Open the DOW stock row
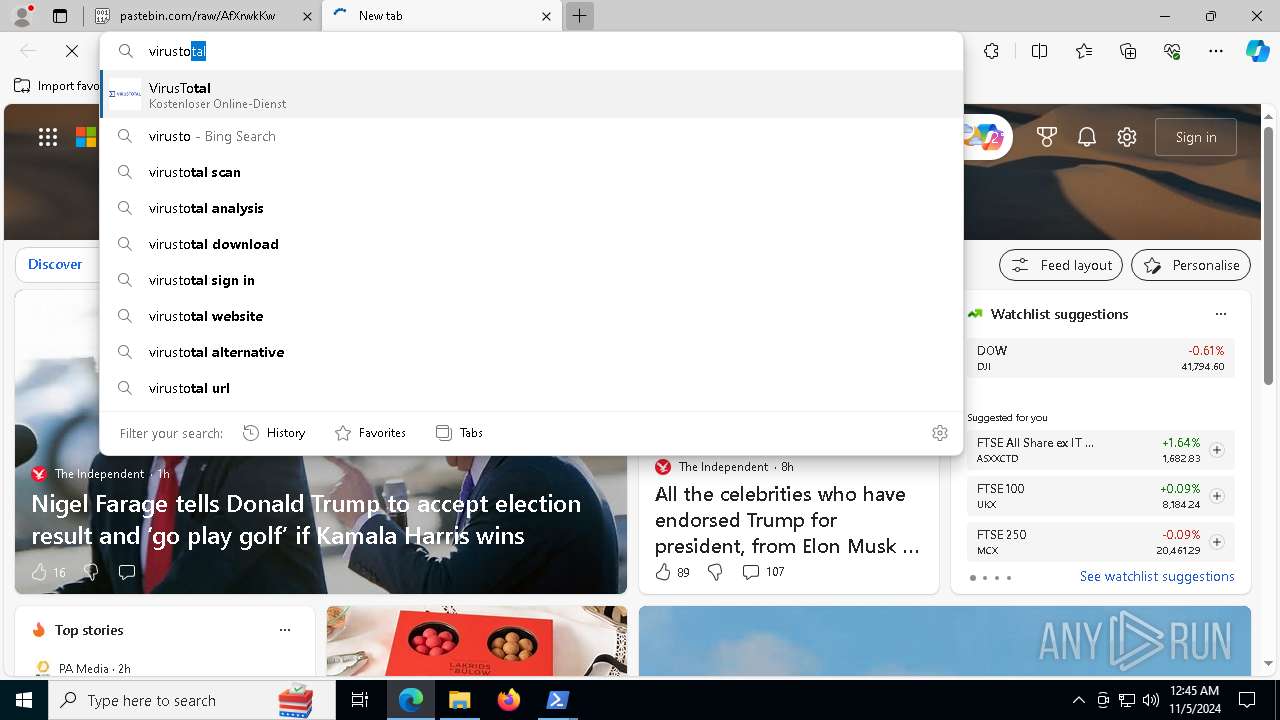Screen dimensions: 1280x720 click(x=1100, y=358)
